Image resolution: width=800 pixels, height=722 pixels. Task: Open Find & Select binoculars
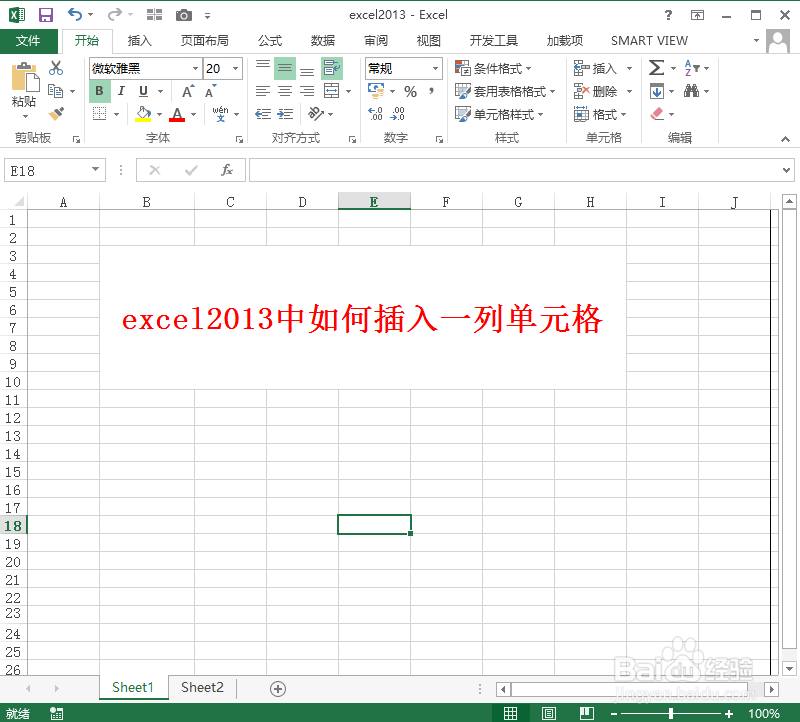[691, 91]
